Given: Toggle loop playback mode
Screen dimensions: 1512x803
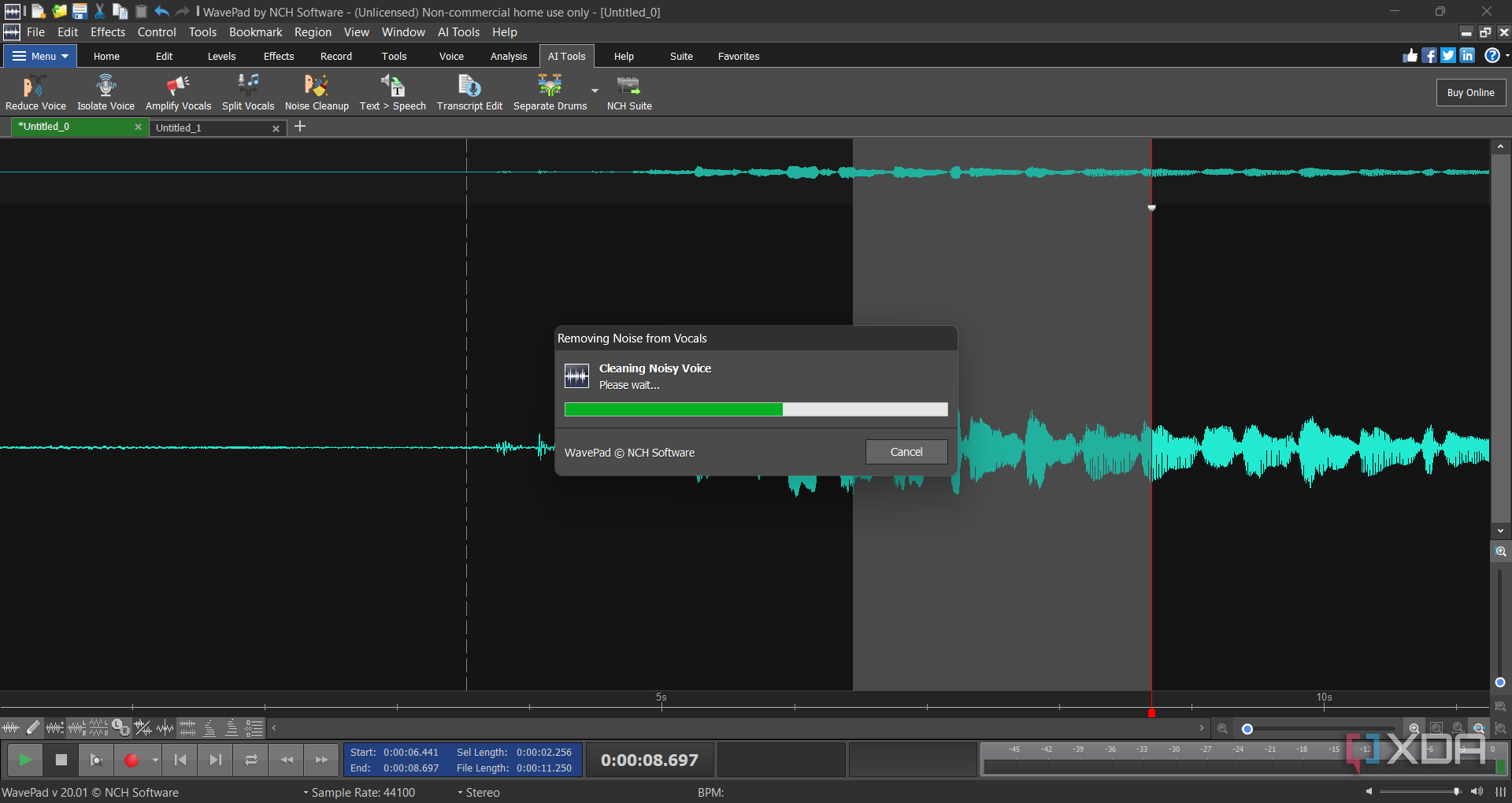Looking at the screenshot, I should click(x=251, y=760).
